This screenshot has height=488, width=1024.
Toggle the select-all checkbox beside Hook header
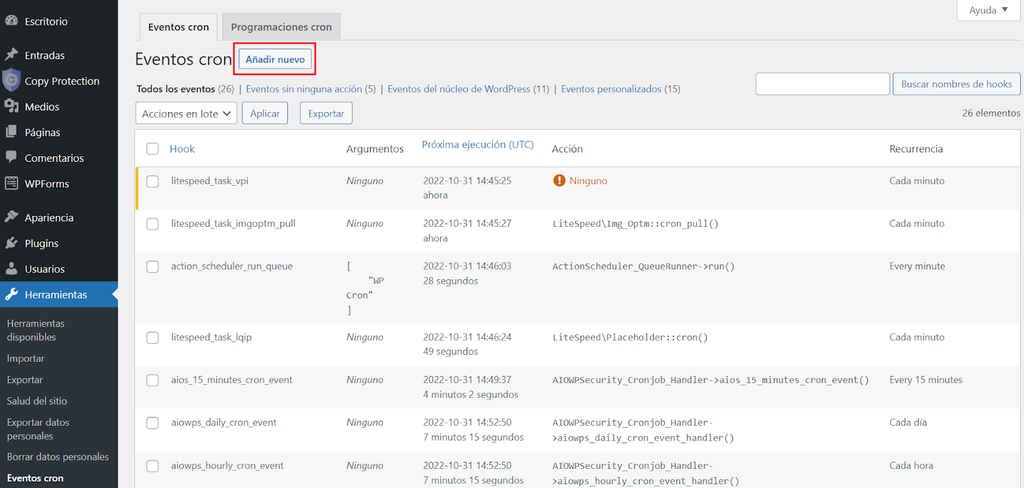coord(152,149)
